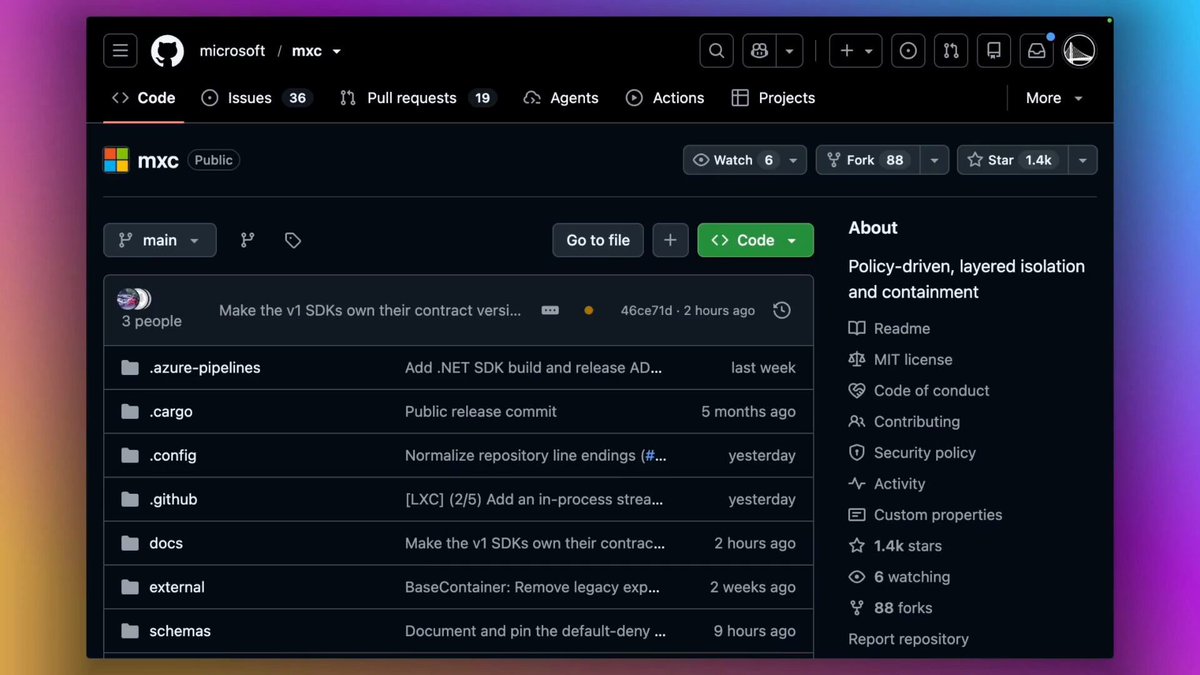Open the microsoft organization link
Screen dimensions: 1200x675
(232, 51)
